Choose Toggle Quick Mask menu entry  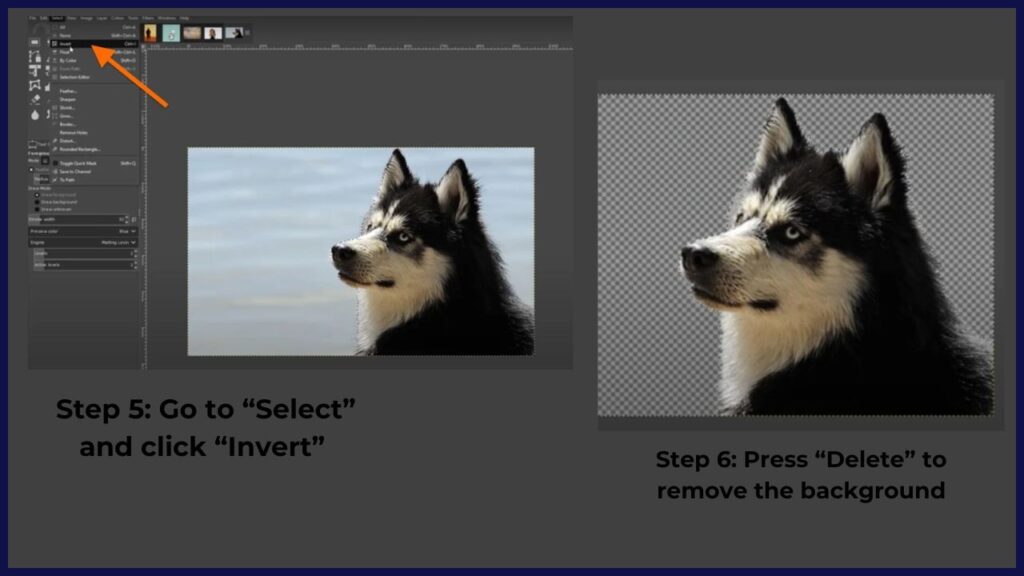78,163
